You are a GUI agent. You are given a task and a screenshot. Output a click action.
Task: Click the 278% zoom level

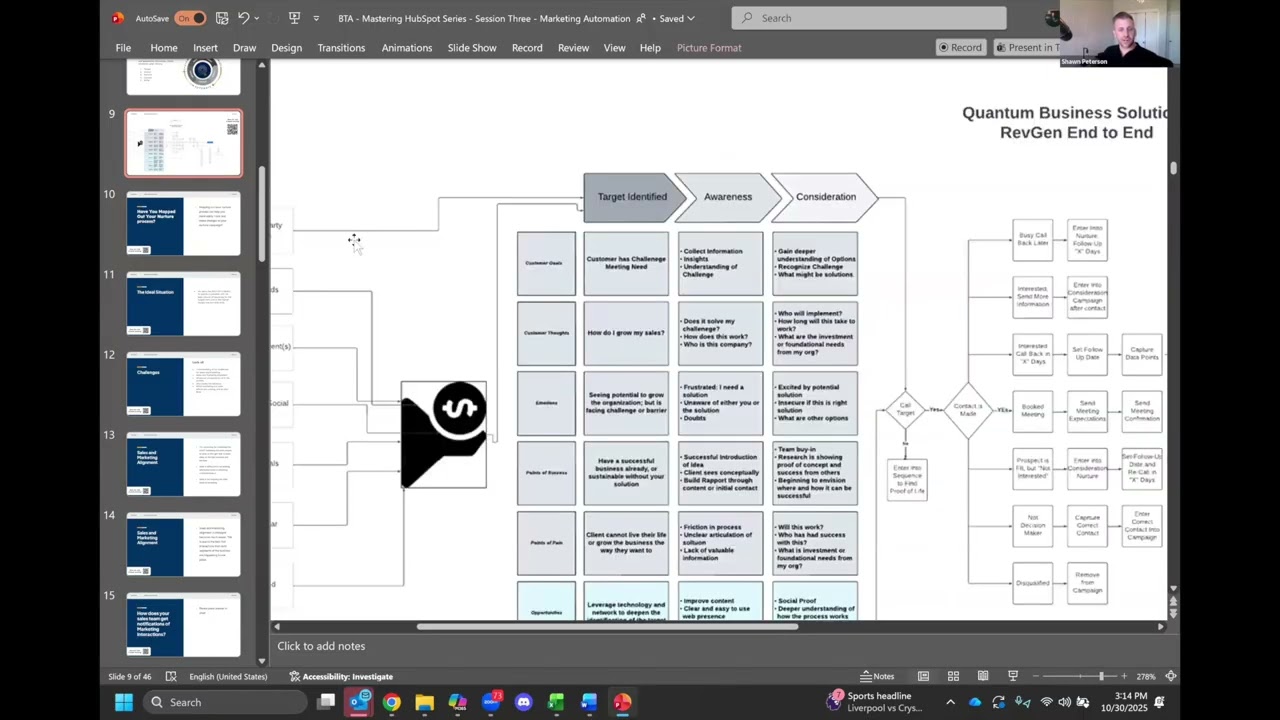[1146, 676]
